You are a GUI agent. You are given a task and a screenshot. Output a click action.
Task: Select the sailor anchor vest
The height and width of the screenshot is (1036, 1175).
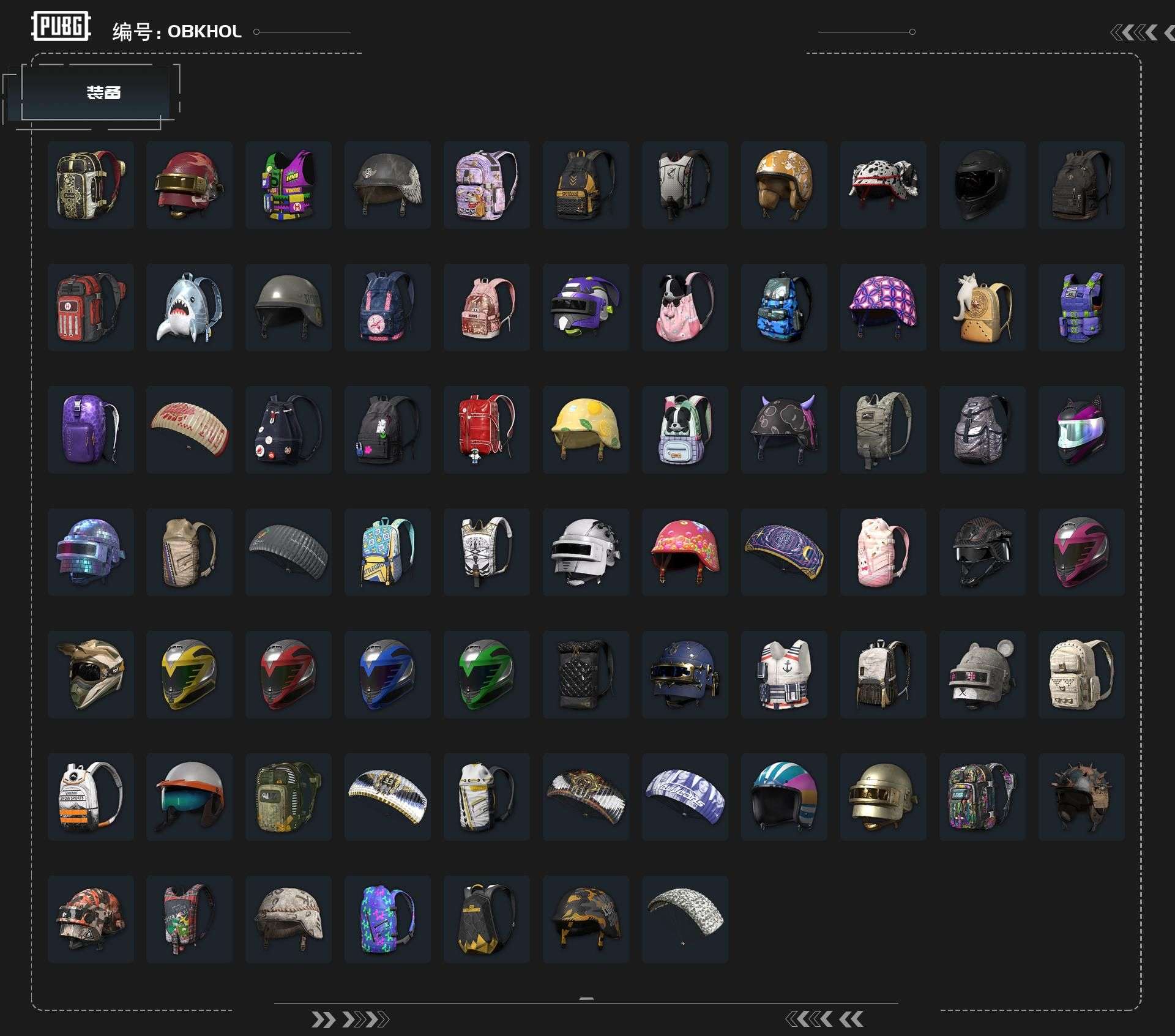point(785,674)
